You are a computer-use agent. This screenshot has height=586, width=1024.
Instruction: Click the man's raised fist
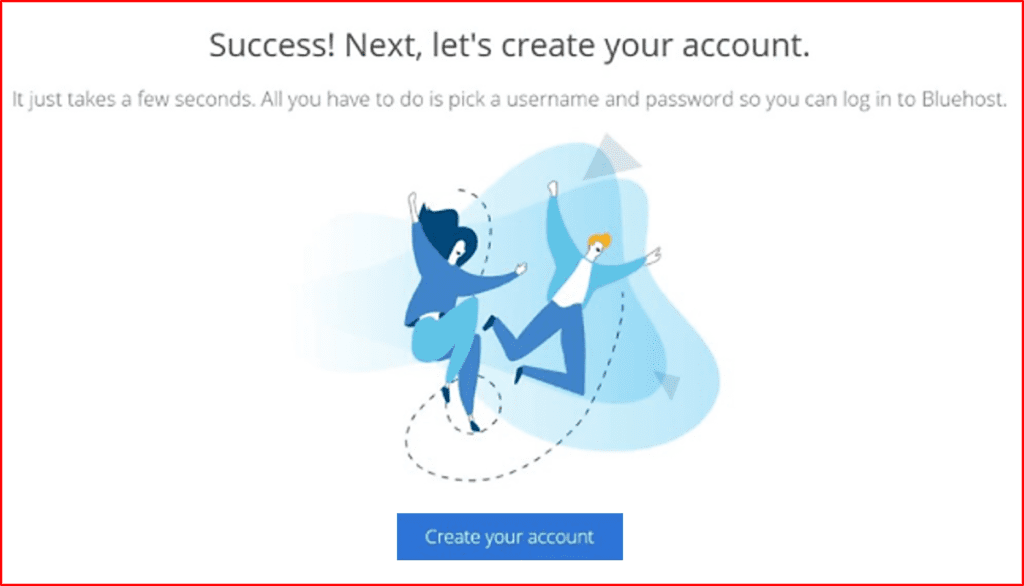pos(553,188)
